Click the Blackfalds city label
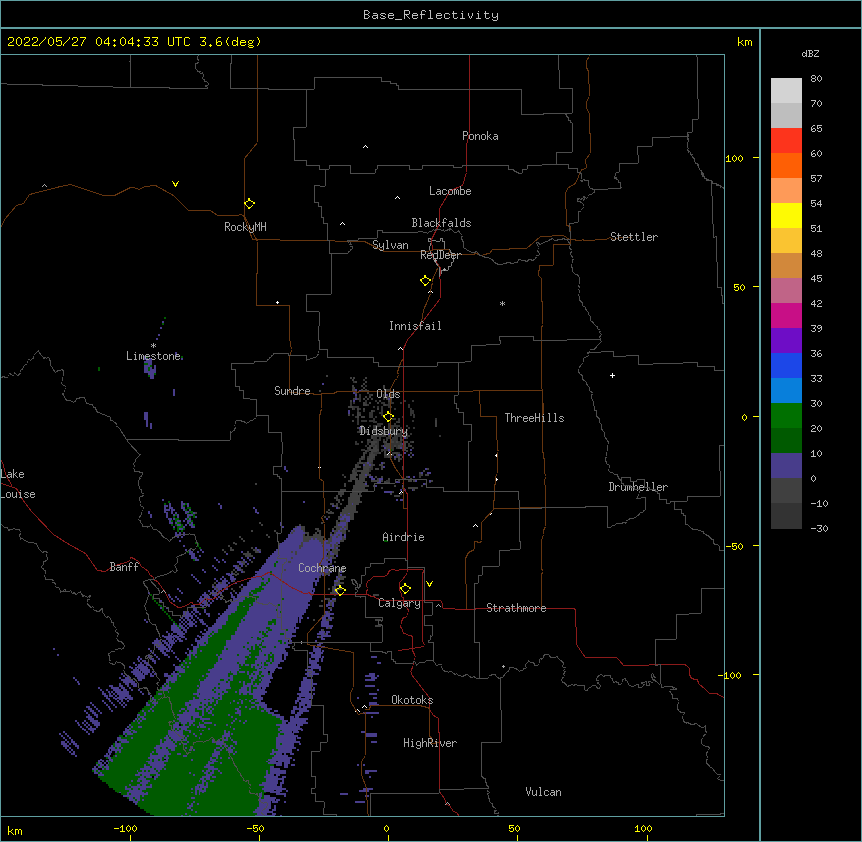862x842 pixels. click(441, 223)
